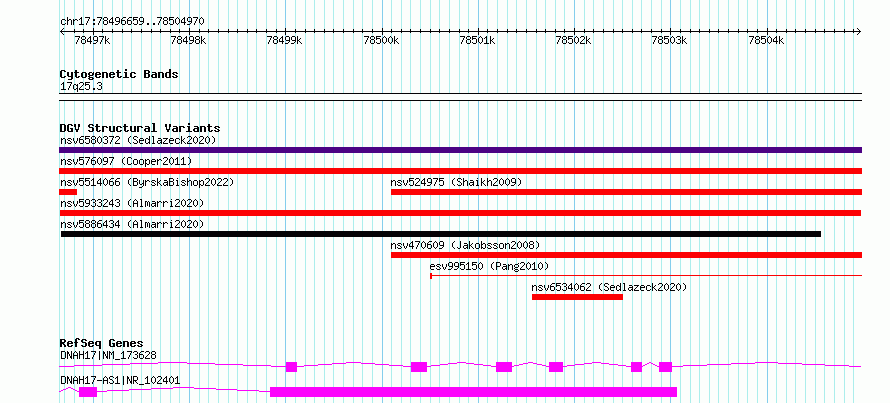Click the small first DNAH17-AS1 exon
This screenshot has height=403, width=890.
[x=88, y=392]
